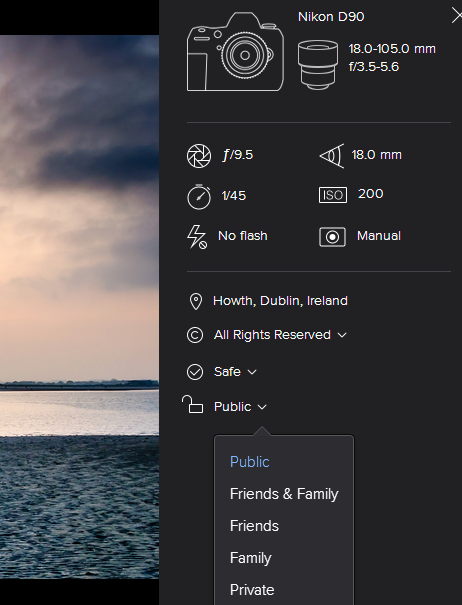Click the Nikon D90 camera name
The height and width of the screenshot is (605, 462).
[331, 17]
